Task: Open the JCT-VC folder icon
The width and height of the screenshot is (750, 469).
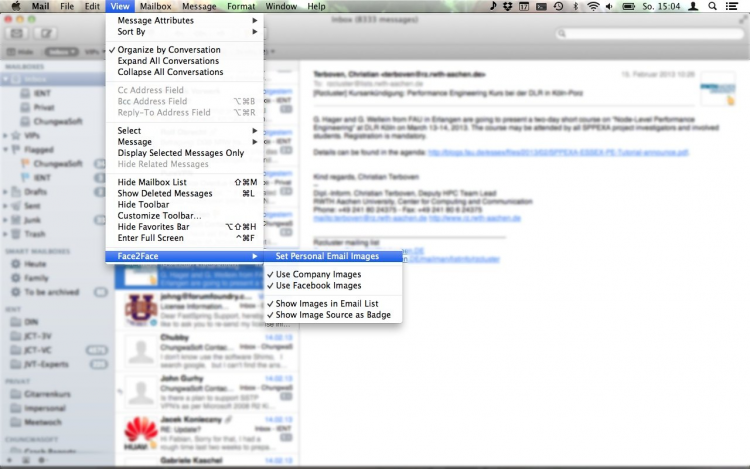Action: [x=16, y=350]
